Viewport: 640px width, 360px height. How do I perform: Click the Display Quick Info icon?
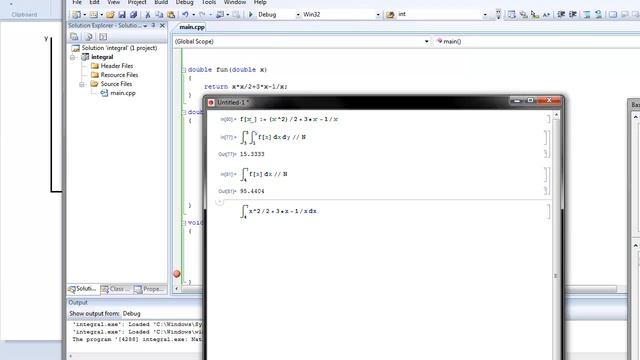tap(535, 15)
